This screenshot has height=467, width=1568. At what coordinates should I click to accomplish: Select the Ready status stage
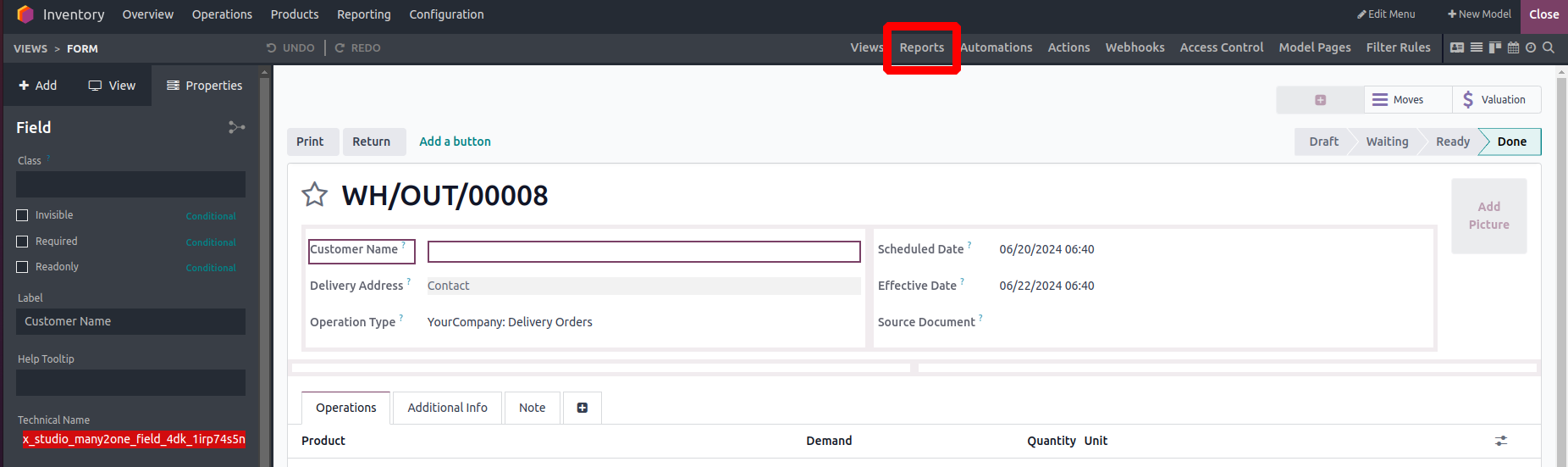[1453, 142]
